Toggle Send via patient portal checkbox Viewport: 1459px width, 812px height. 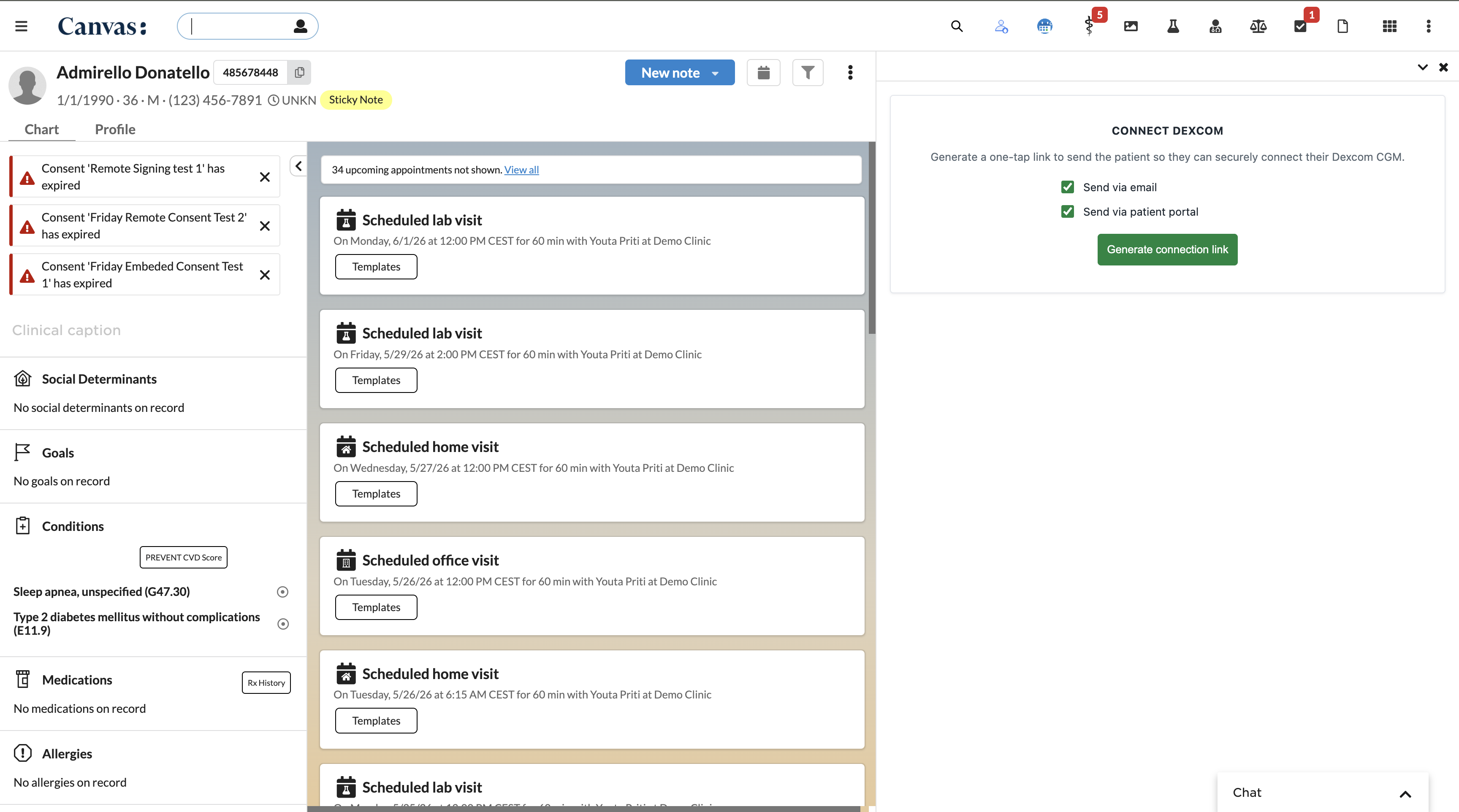click(x=1068, y=211)
